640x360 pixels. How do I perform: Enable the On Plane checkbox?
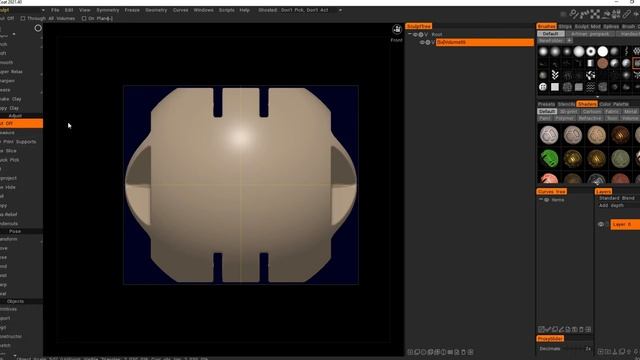click(x=84, y=18)
